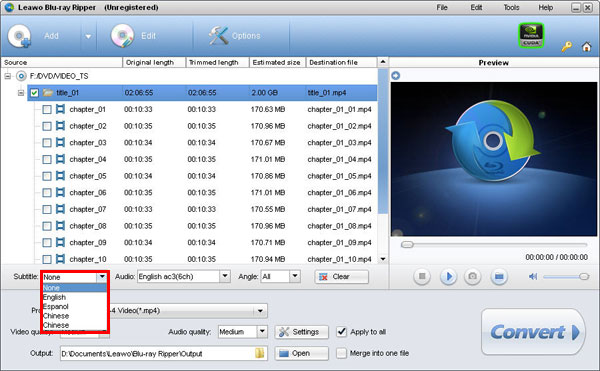The width and height of the screenshot is (600, 371).
Task: Open the Help menu
Action: click(x=545, y=7)
